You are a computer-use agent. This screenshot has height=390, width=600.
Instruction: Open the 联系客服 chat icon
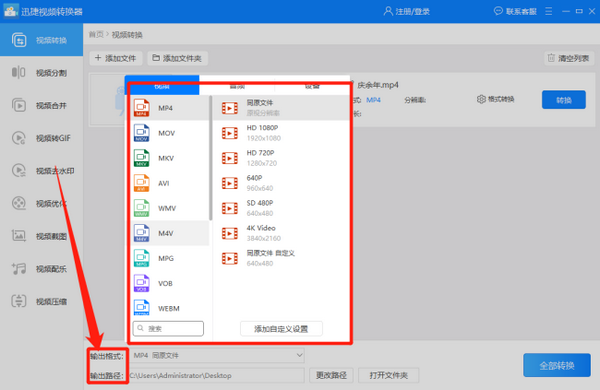coord(498,11)
